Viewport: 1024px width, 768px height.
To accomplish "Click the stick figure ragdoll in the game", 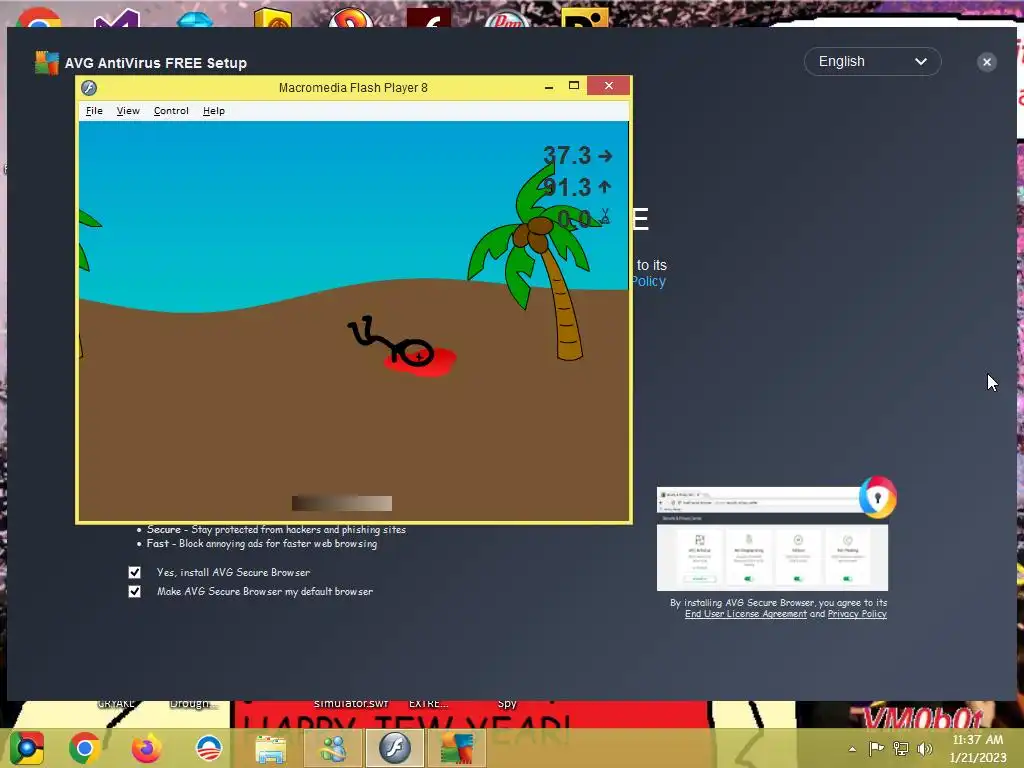I will pyautogui.click(x=392, y=342).
